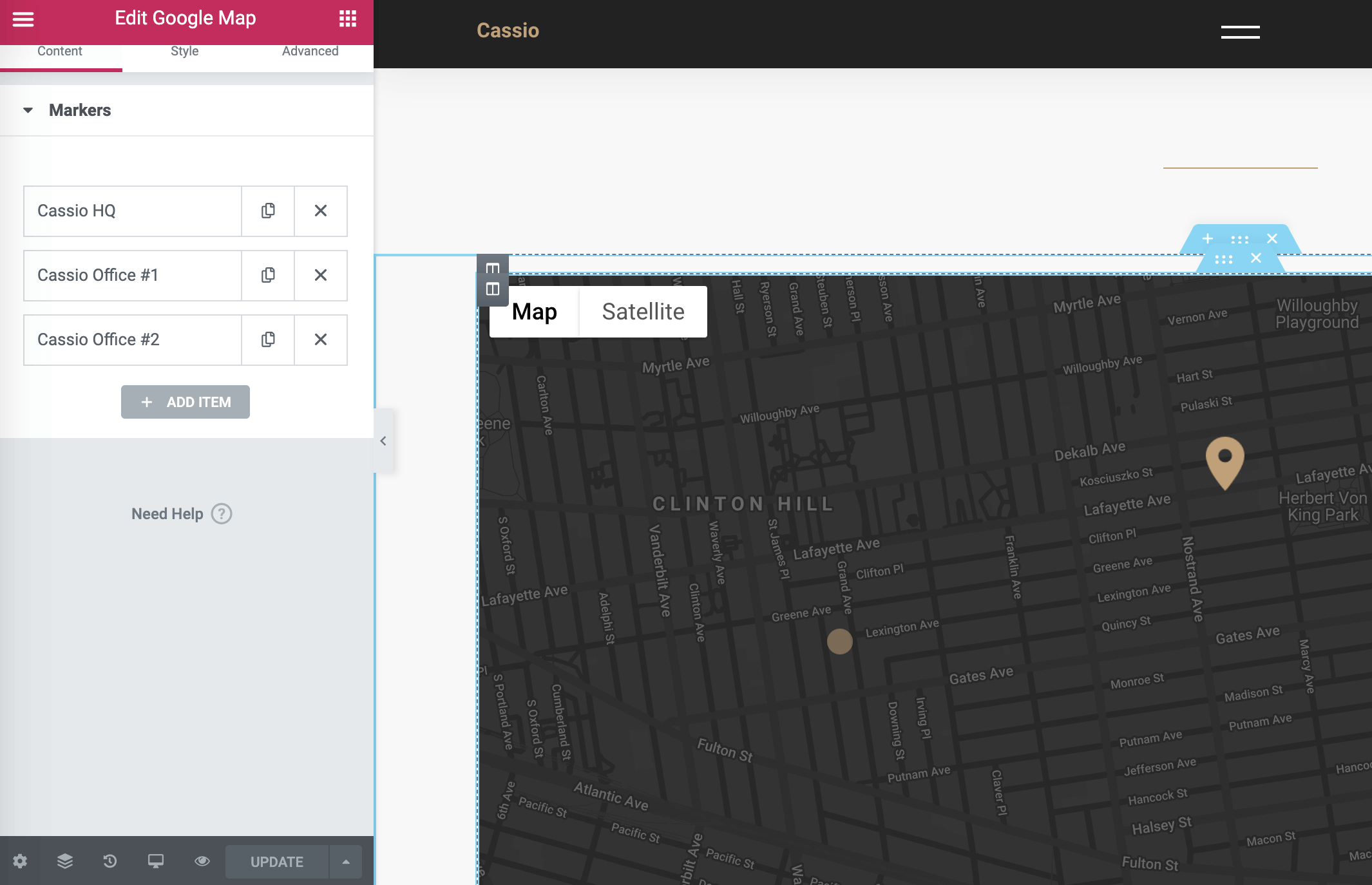Expand the save options arrow

coord(346,862)
